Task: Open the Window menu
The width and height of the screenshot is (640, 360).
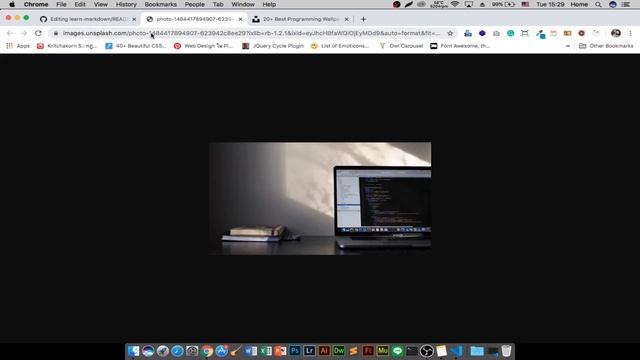Action: 243,4
